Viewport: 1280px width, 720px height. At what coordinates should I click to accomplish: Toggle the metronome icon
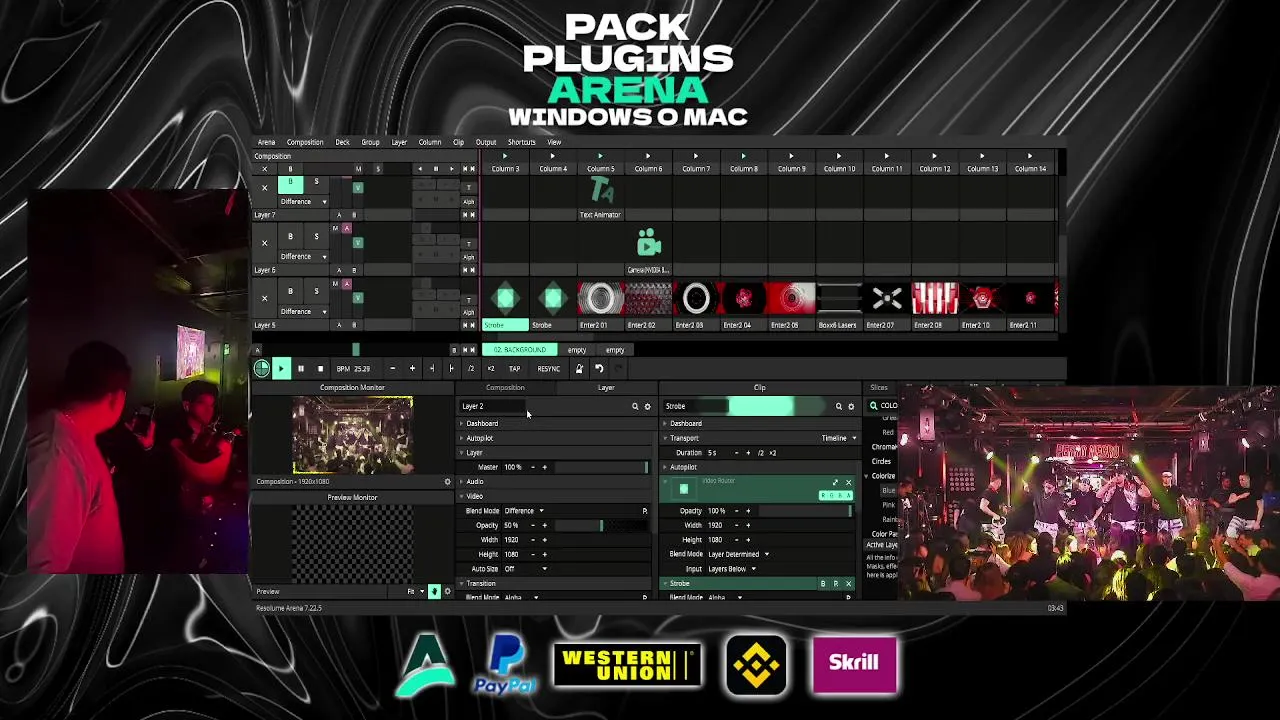coord(578,369)
